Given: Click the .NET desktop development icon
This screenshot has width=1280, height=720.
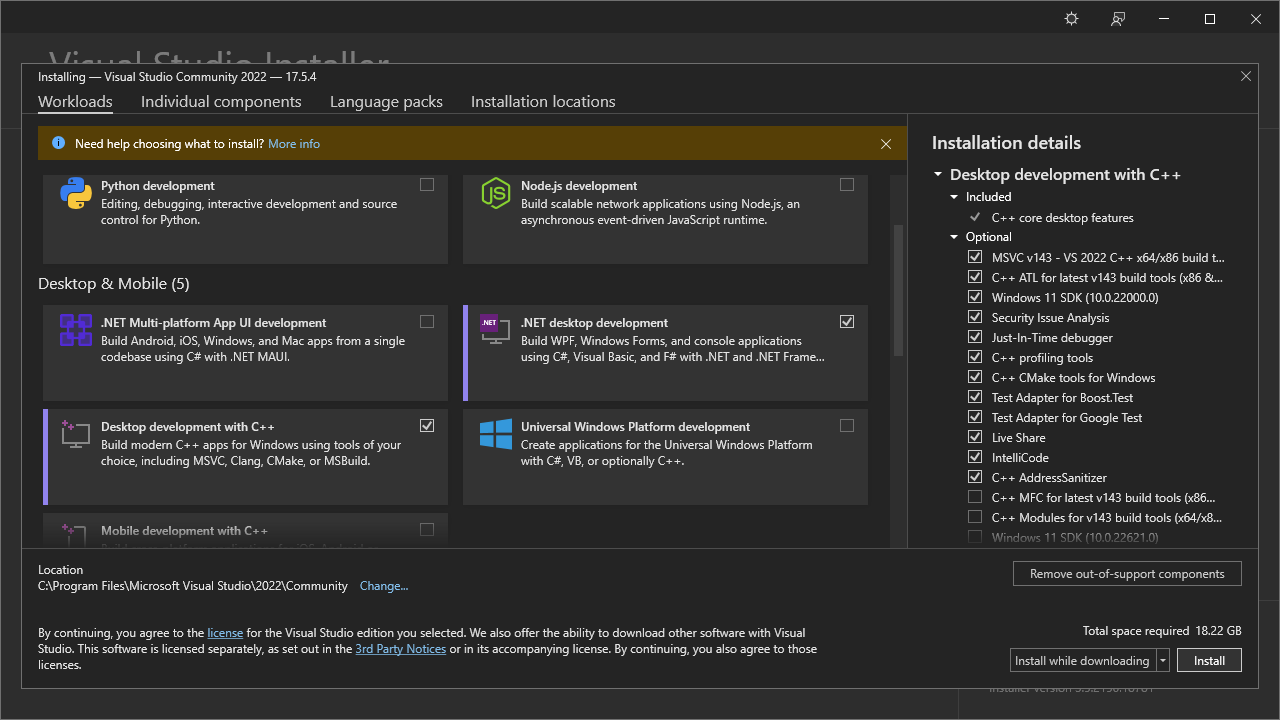Looking at the screenshot, I should click(492, 328).
